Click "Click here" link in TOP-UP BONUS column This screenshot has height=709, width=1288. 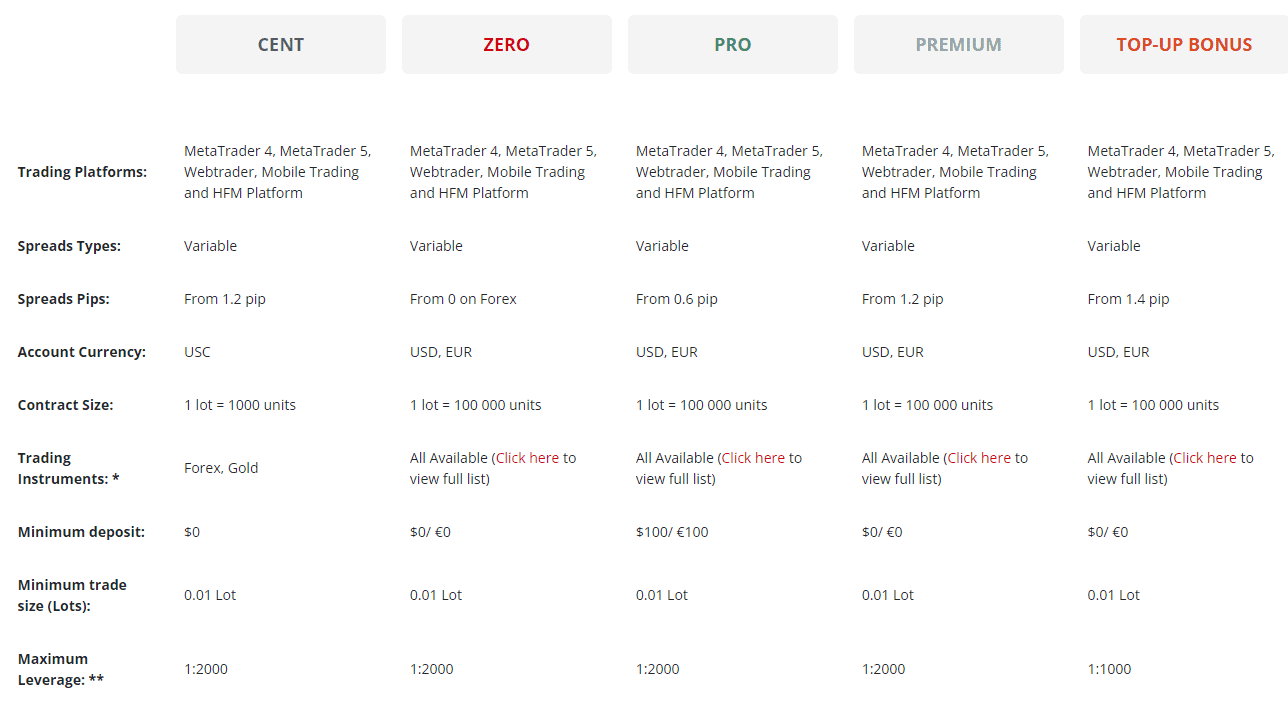click(1205, 458)
